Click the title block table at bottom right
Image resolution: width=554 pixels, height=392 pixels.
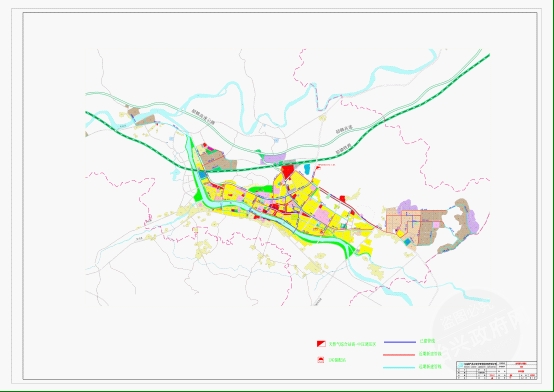496,370
